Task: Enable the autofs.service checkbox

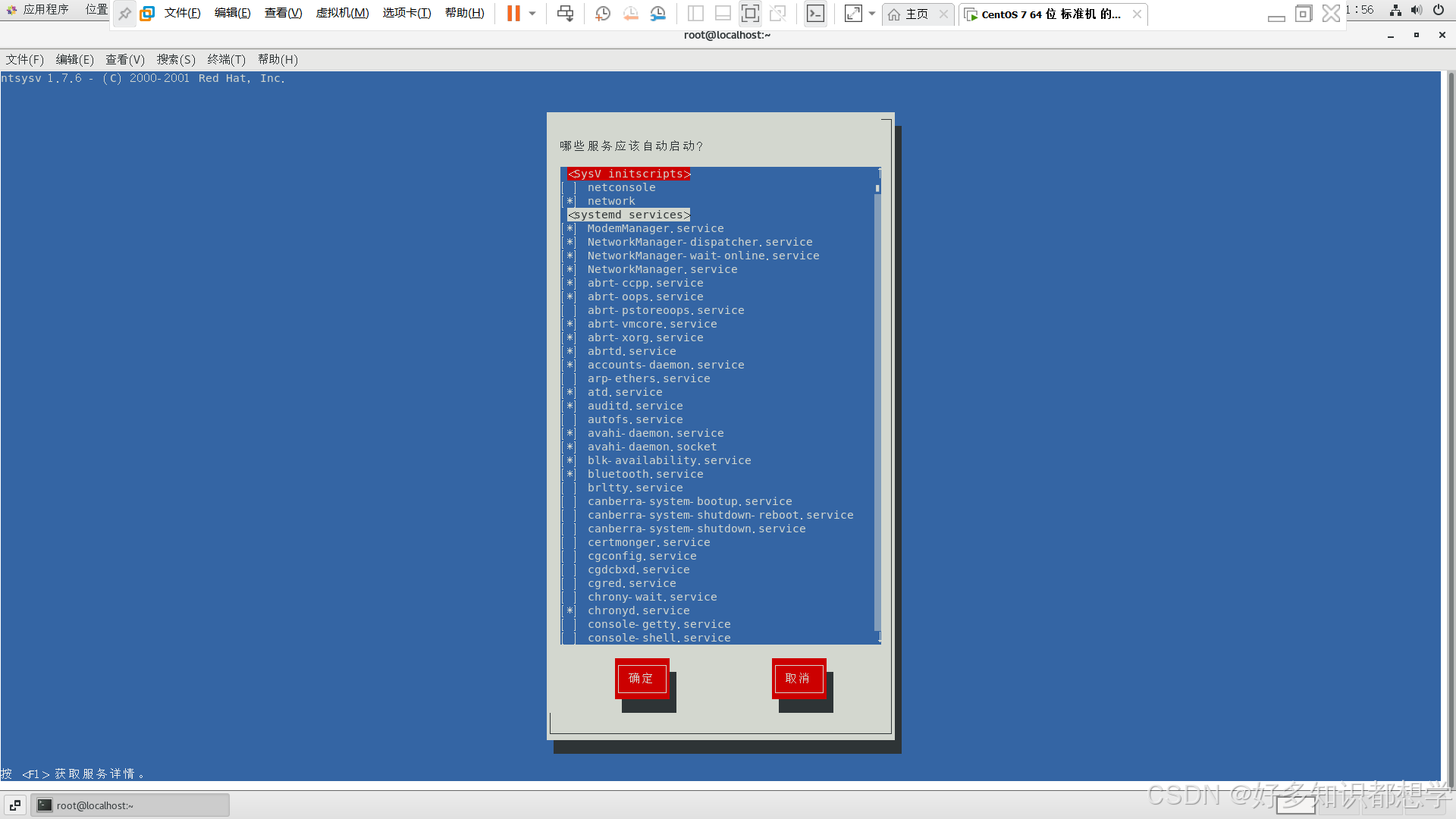Action: [x=570, y=419]
